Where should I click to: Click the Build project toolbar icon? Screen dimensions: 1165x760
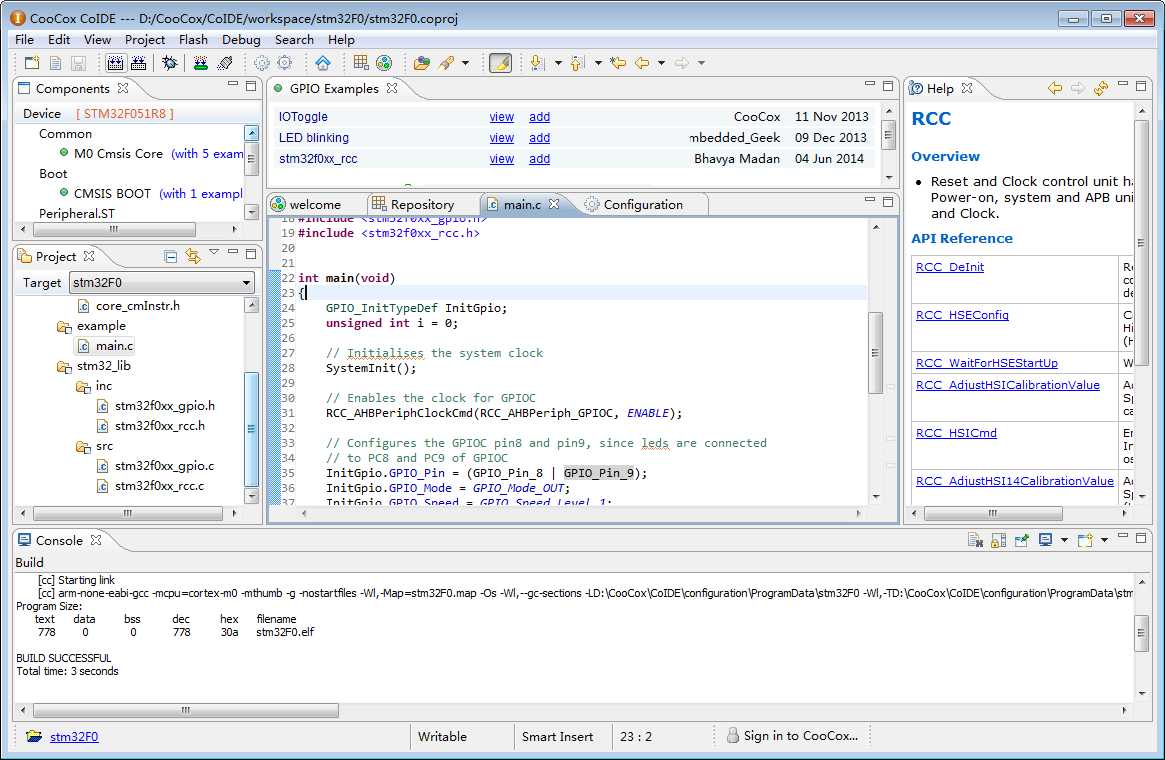pyautogui.click(x=115, y=63)
